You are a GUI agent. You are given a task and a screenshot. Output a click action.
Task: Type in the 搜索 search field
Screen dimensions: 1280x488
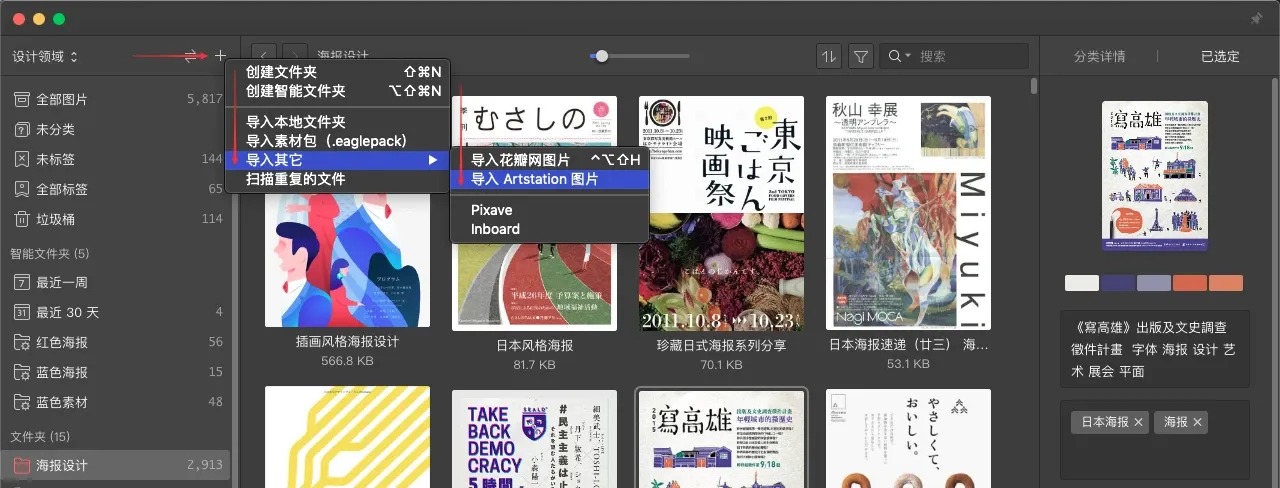pos(970,57)
